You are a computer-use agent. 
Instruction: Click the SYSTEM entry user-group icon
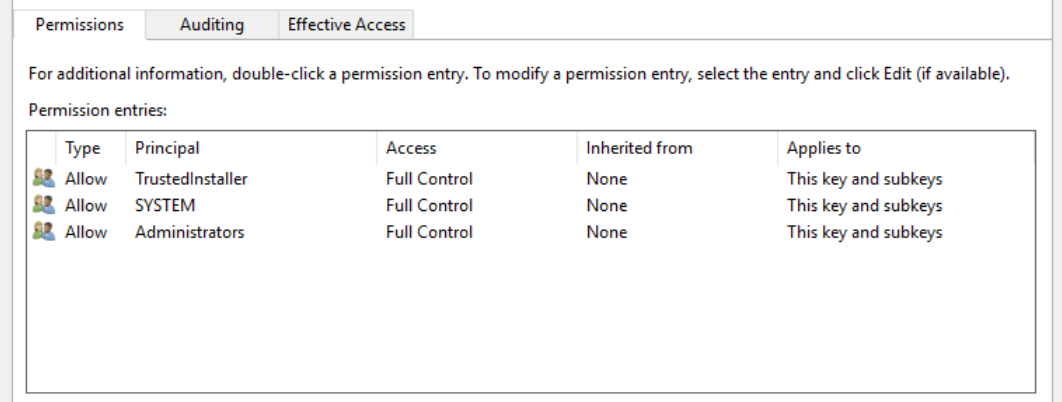point(42,205)
